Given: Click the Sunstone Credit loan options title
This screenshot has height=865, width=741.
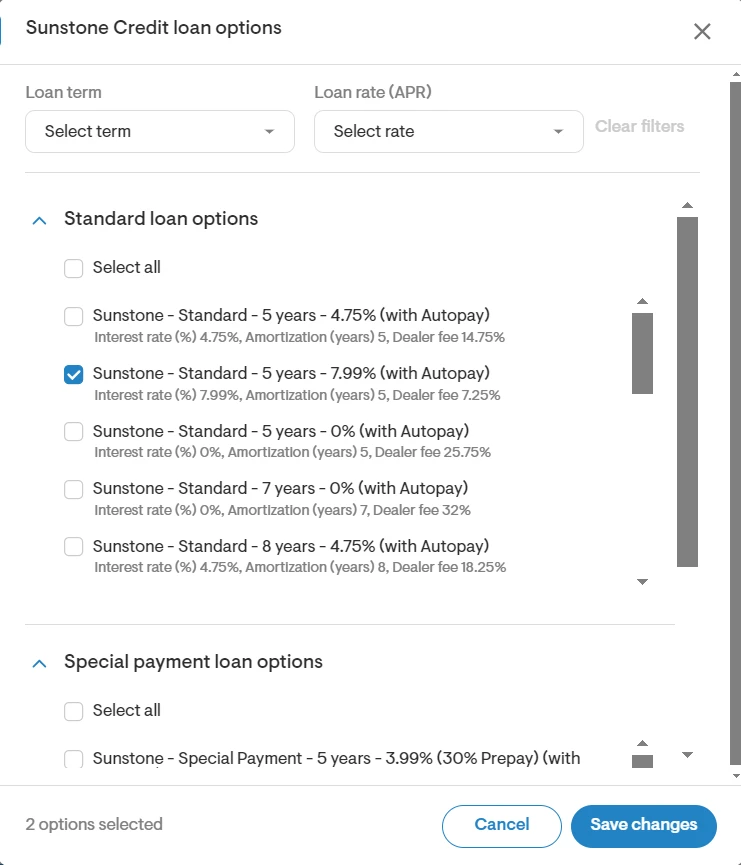Looking at the screenshot, I should (x=153, y=28).
